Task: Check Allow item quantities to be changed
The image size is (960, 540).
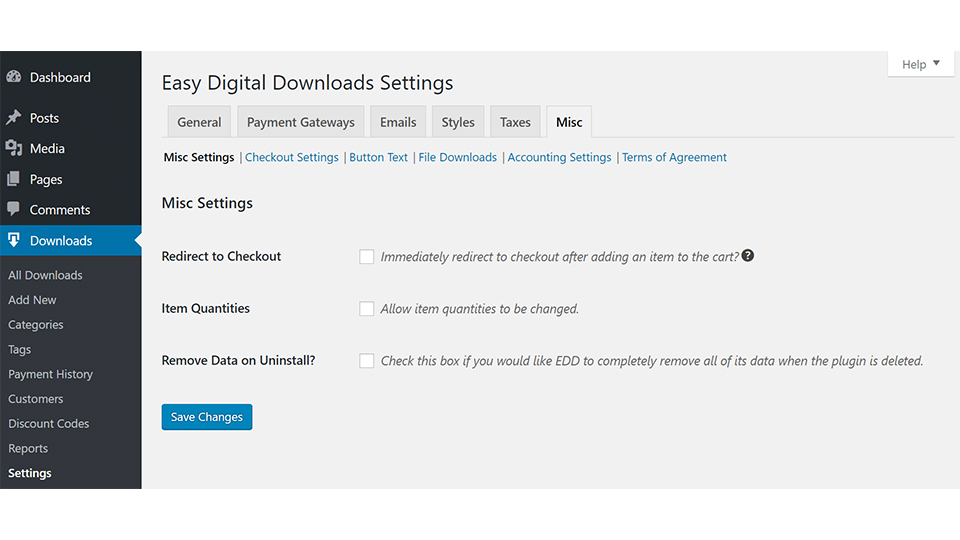Action: pyautogui.click(x=366, y=309)
